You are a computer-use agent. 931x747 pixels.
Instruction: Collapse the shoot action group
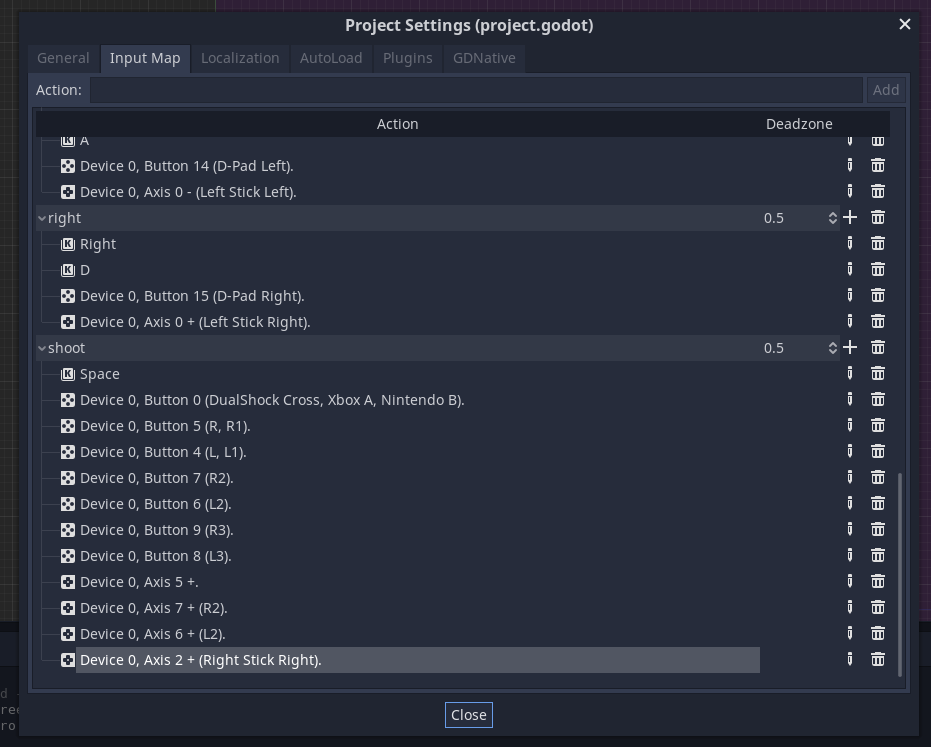pos(42,348)
